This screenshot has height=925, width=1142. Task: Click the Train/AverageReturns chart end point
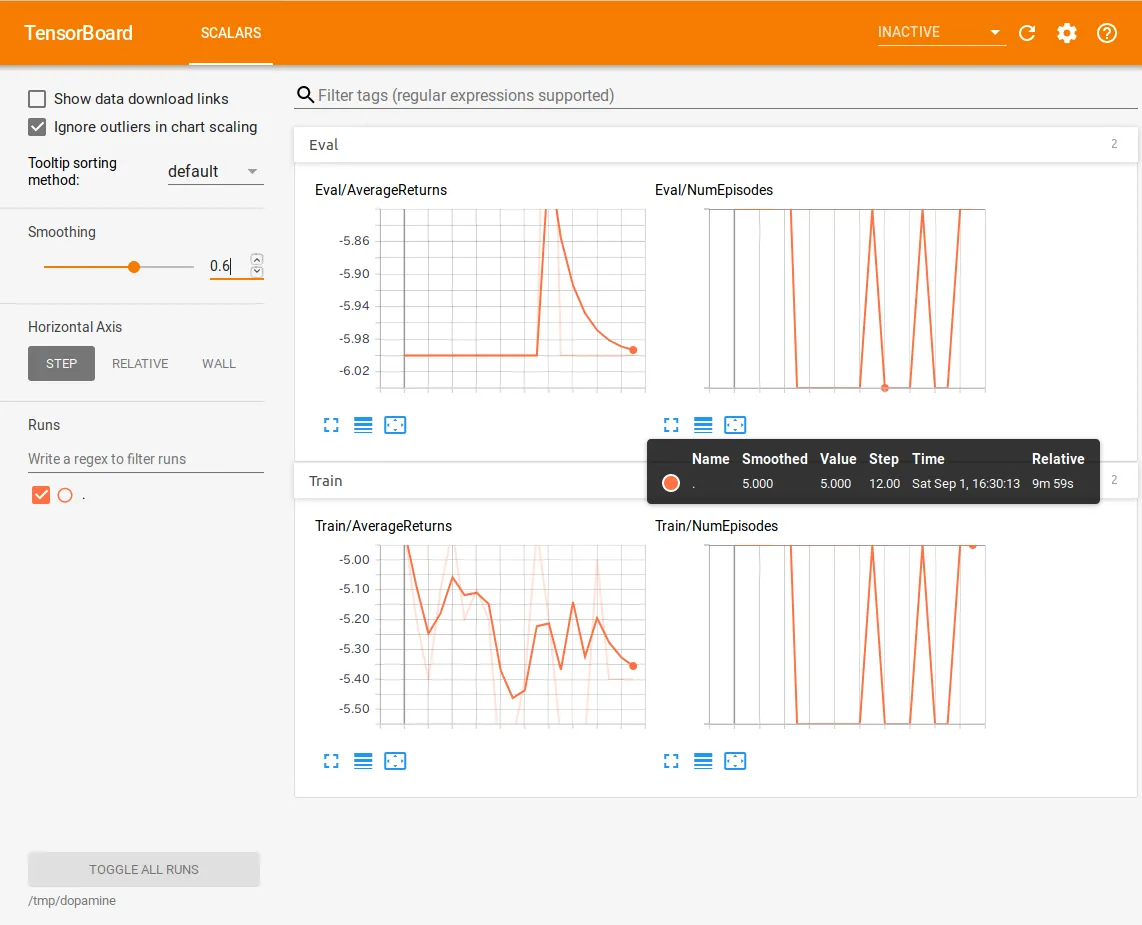coord(634,666)
